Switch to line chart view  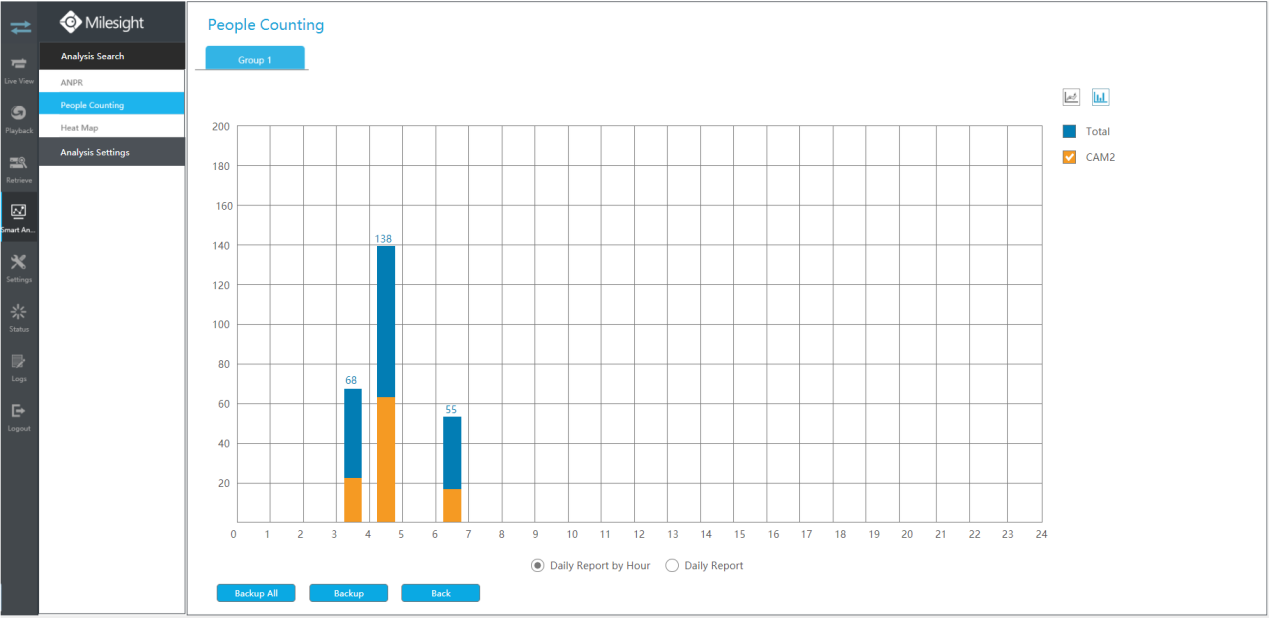[1071, 97]
